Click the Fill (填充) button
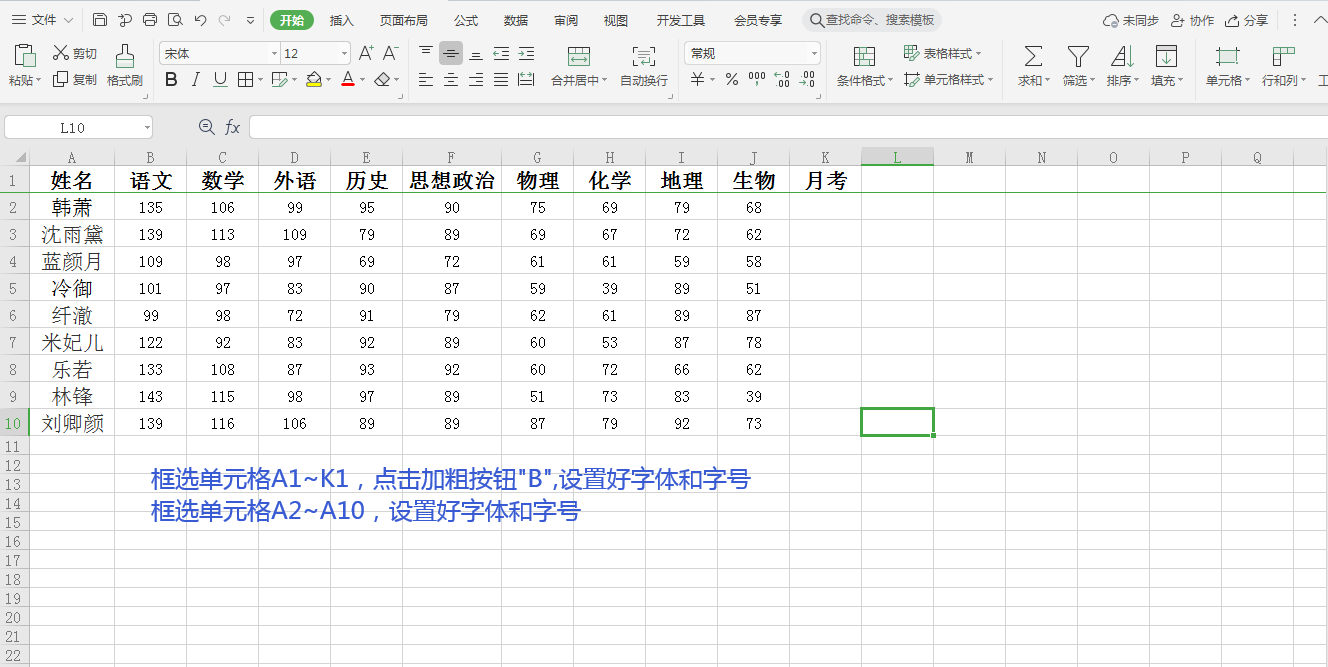The height and width of the screenshot is (667, 1328). 1166,66
